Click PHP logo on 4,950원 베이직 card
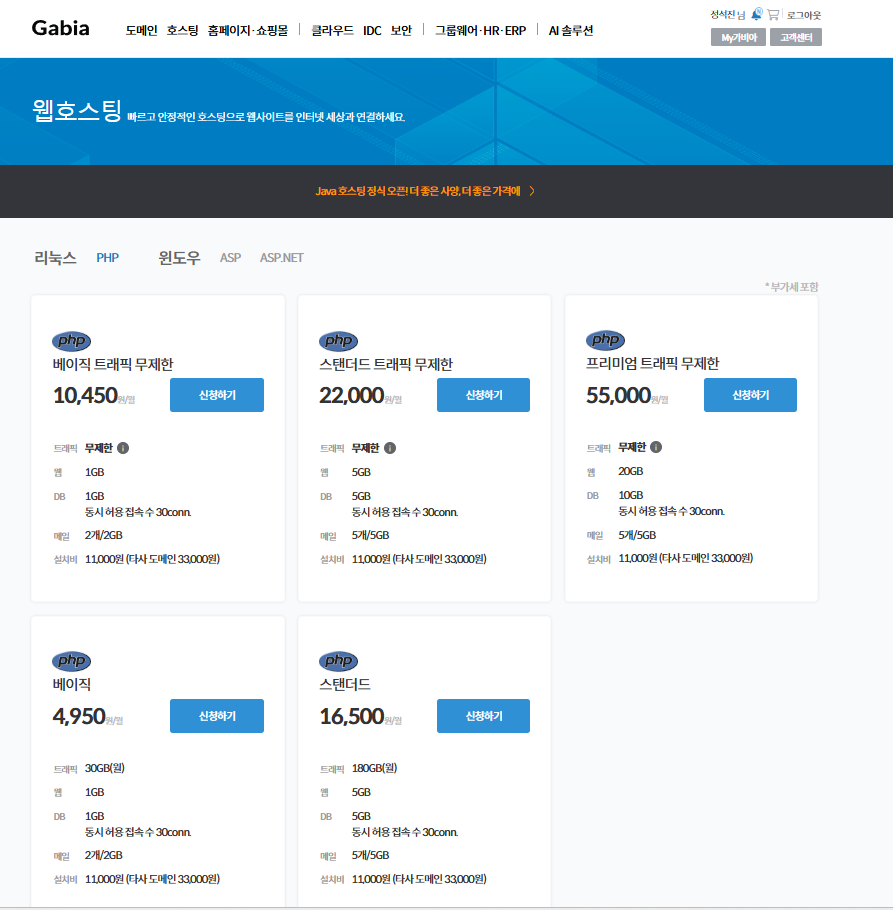 (x=71, y=661)
